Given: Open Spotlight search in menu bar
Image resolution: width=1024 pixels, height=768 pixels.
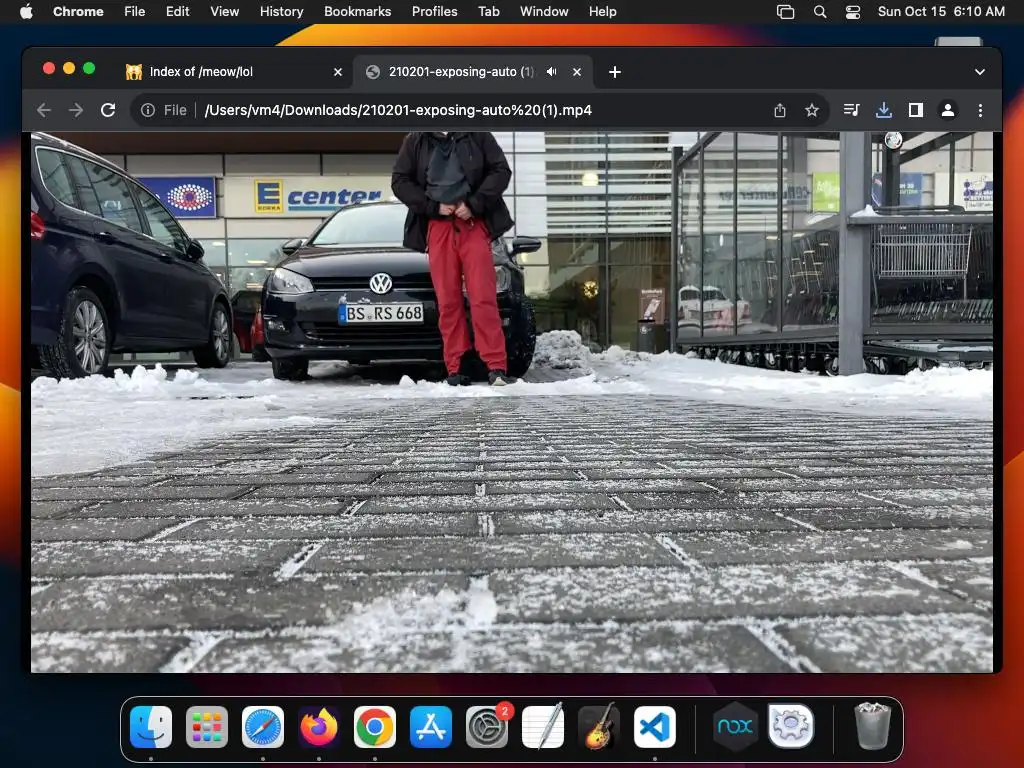Looking at the screenshot, I should click(x=820, y=12).
